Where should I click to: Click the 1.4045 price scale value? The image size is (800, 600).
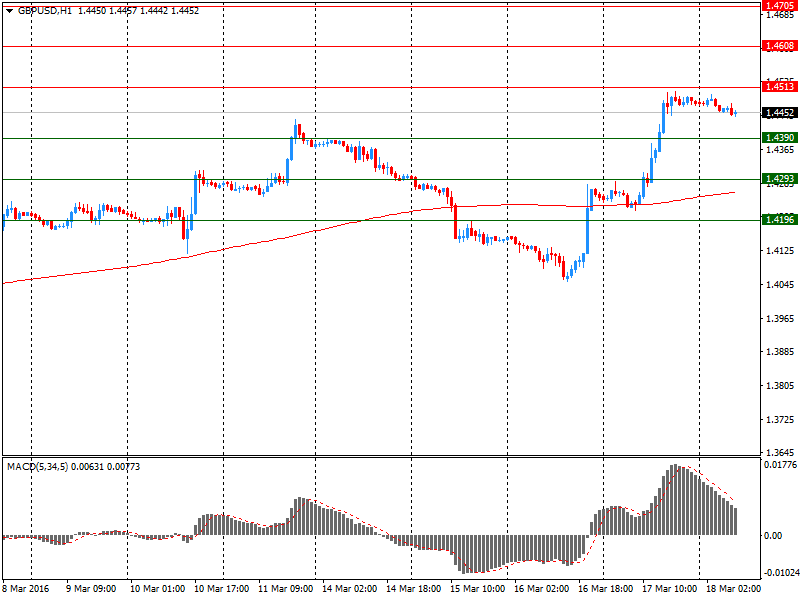tap(780, 284)
